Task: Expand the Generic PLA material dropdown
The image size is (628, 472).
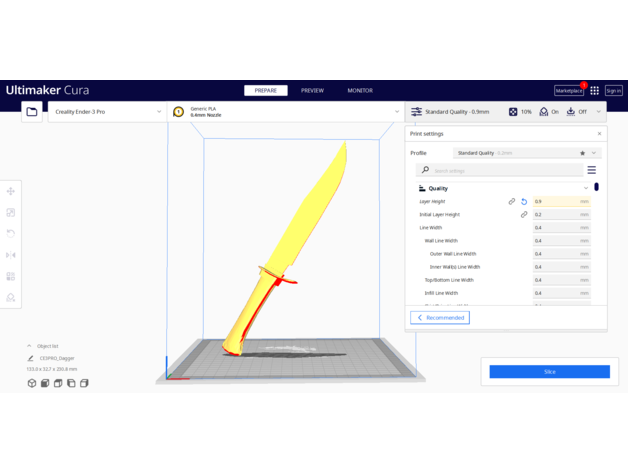Action: pos(272,112)
